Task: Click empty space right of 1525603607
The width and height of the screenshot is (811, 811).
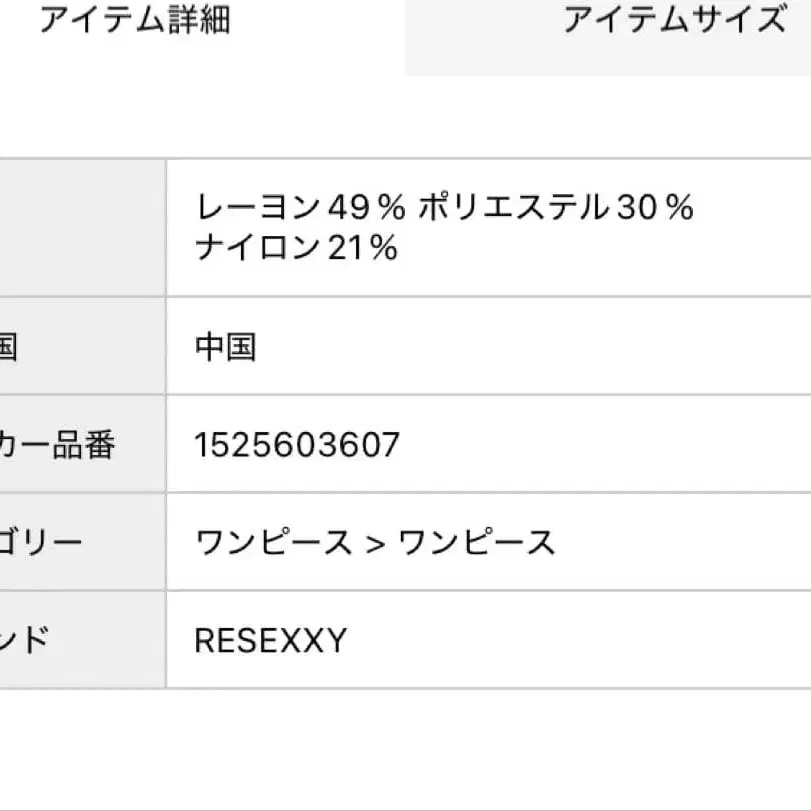Action: (x=600, y=444)
